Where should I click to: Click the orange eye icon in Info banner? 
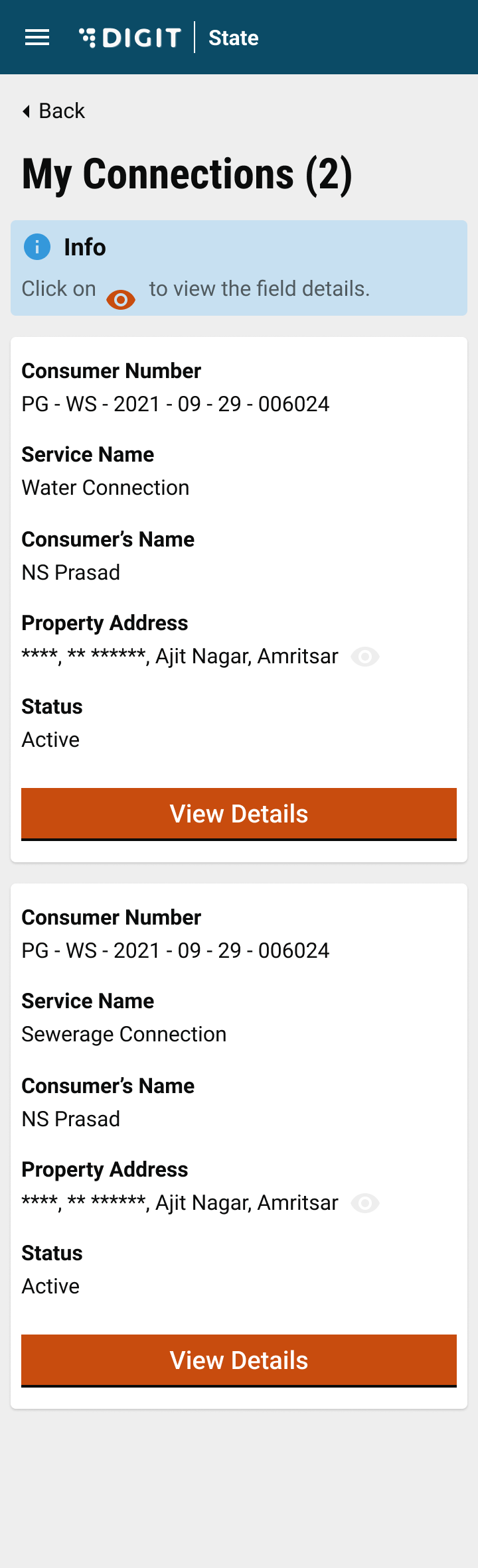tap(121, 300)
